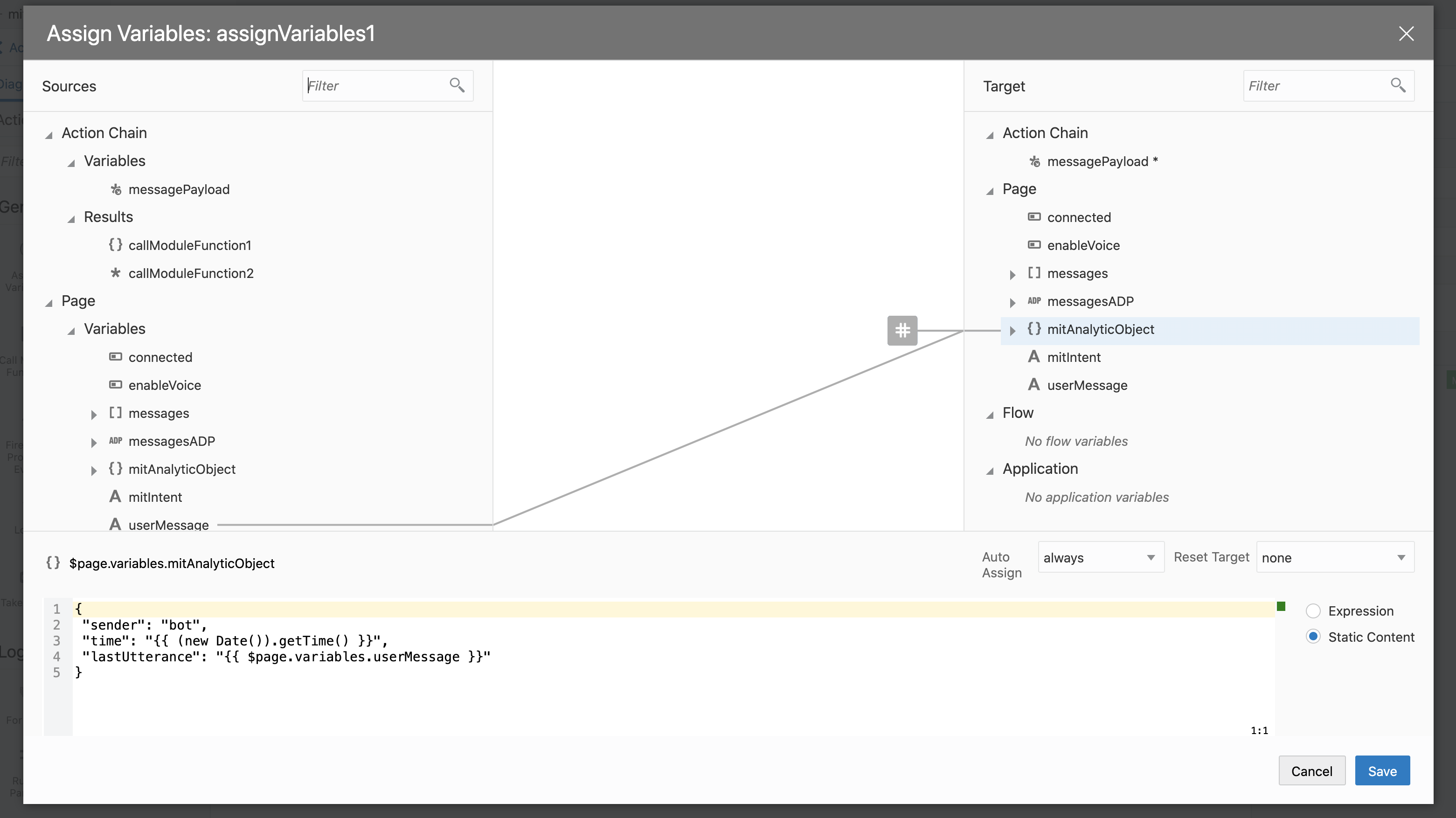This screenshot has height=818, width=1456.
Task: Click the Save button
Action: 1382,771
